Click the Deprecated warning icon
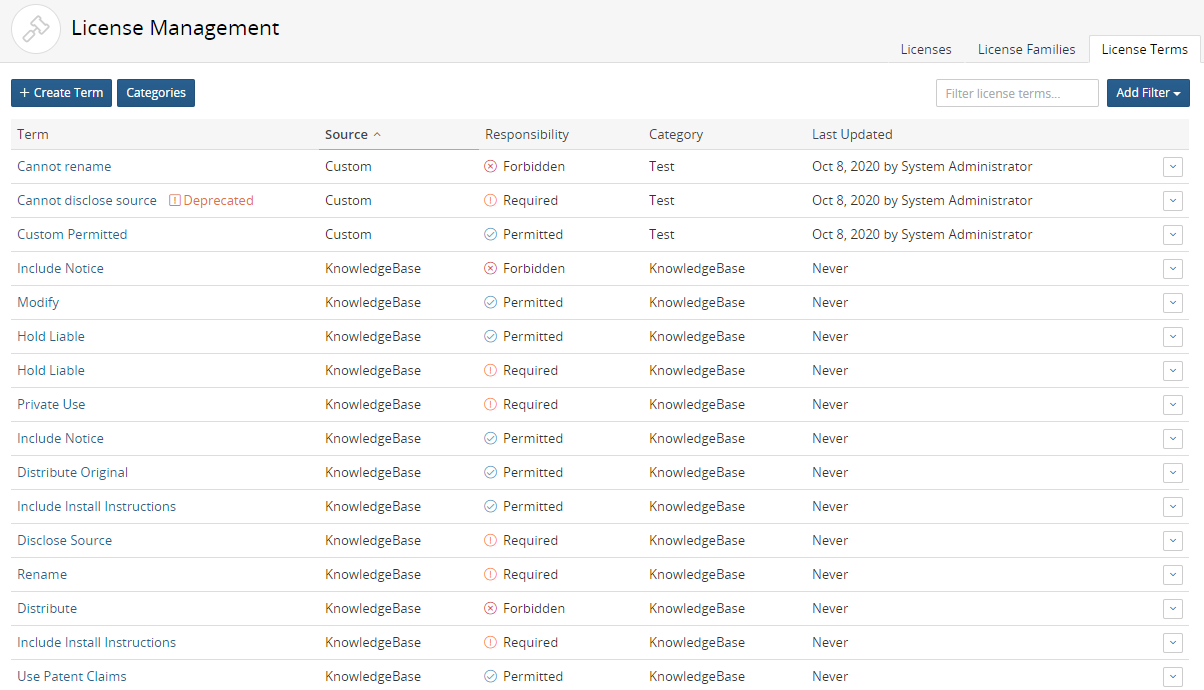The width and height of the screenshot is (1204, 690). [175, 200]
